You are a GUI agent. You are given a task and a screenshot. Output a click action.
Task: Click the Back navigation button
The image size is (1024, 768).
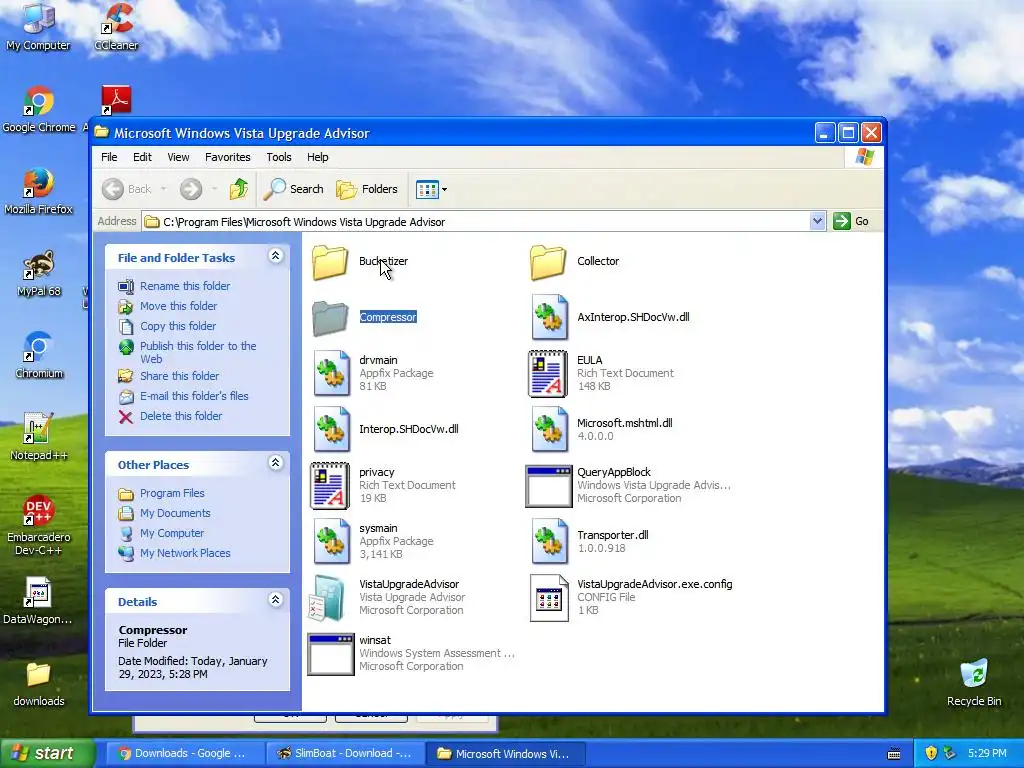pyautogui.click(x=127, y=189)
